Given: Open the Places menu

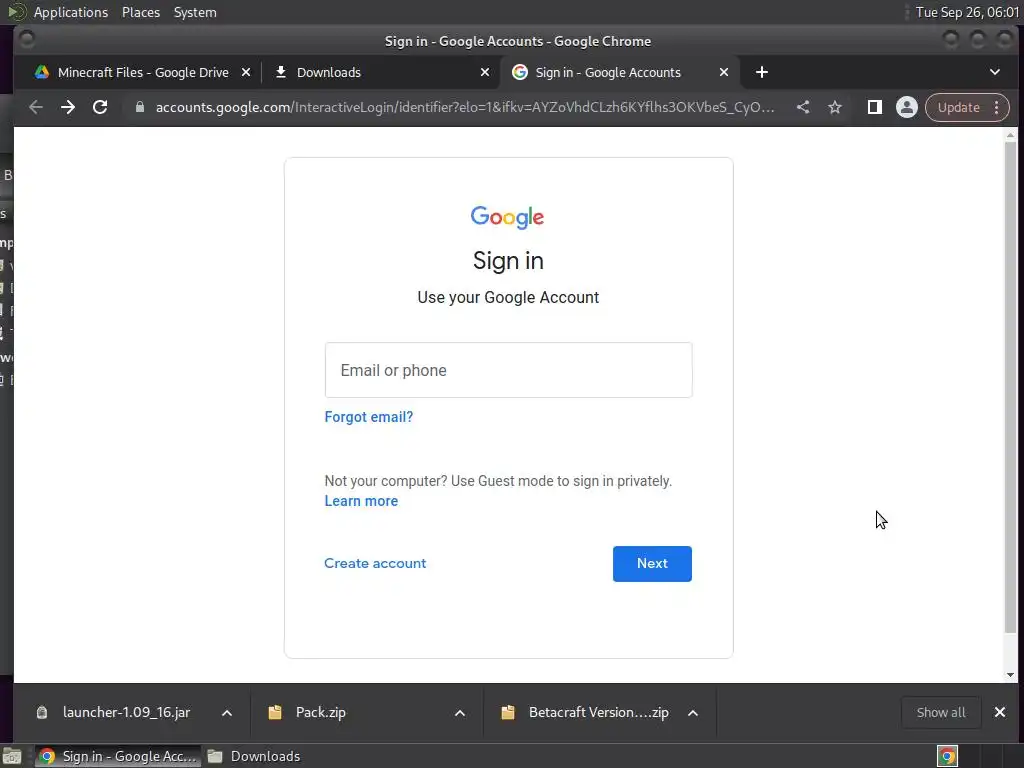Looking at the screenshot, I should tap(141, 12).
